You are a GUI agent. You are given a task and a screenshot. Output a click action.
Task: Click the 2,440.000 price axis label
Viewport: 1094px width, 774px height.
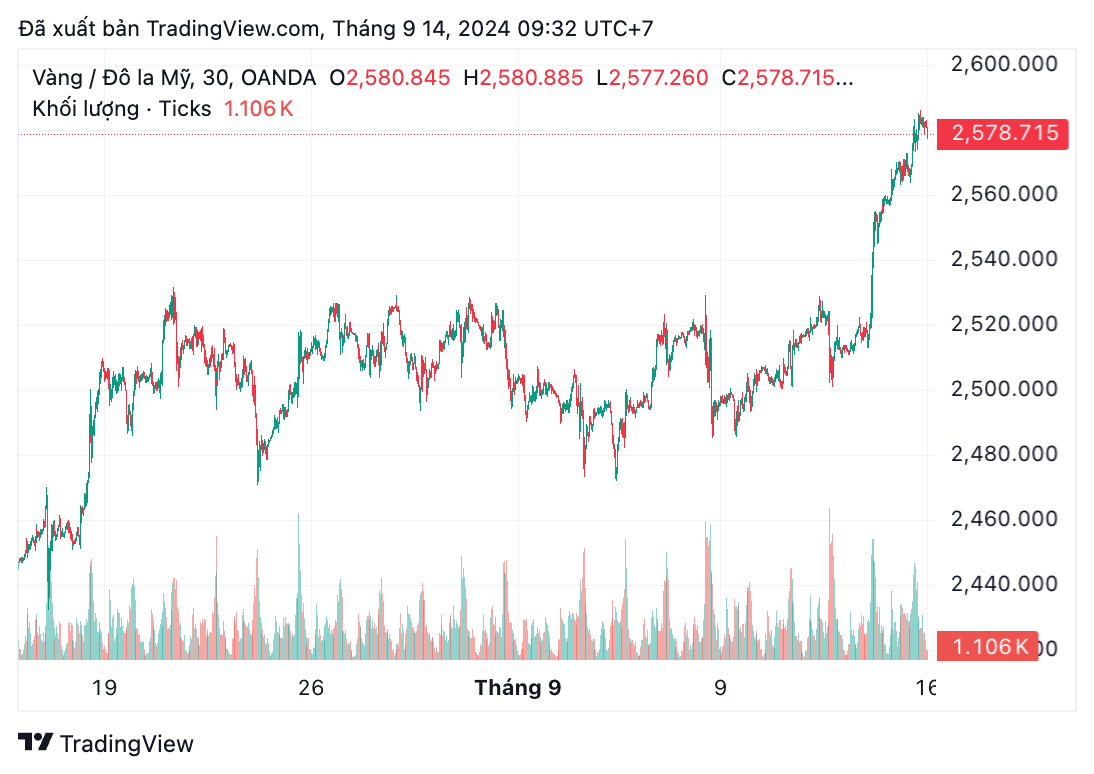[1004, 583]
